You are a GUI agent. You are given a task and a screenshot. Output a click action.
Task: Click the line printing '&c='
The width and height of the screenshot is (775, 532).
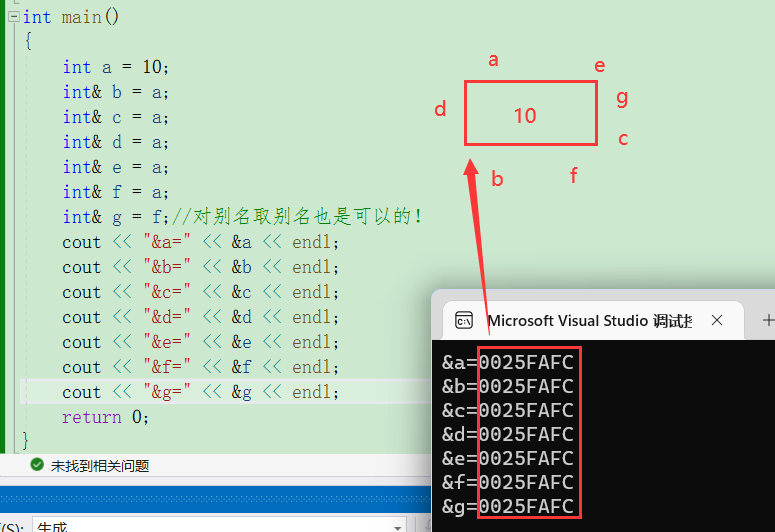click(201, 292)
